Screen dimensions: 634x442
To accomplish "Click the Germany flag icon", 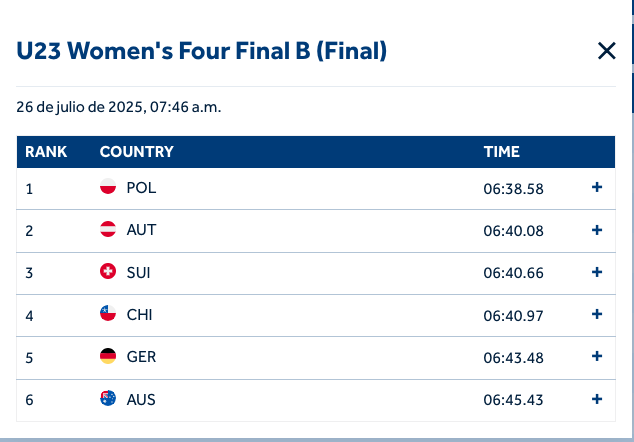I will coord(108,357).
